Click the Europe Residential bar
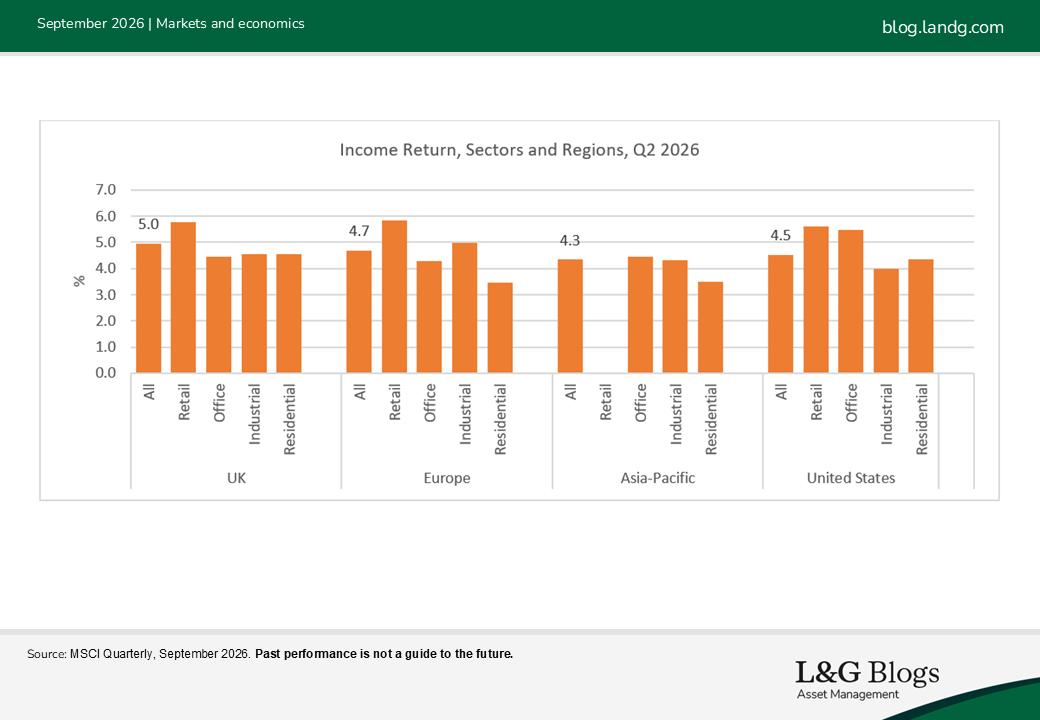The height and width of the screenshot is (720, 1040). [x=500, y=328]
